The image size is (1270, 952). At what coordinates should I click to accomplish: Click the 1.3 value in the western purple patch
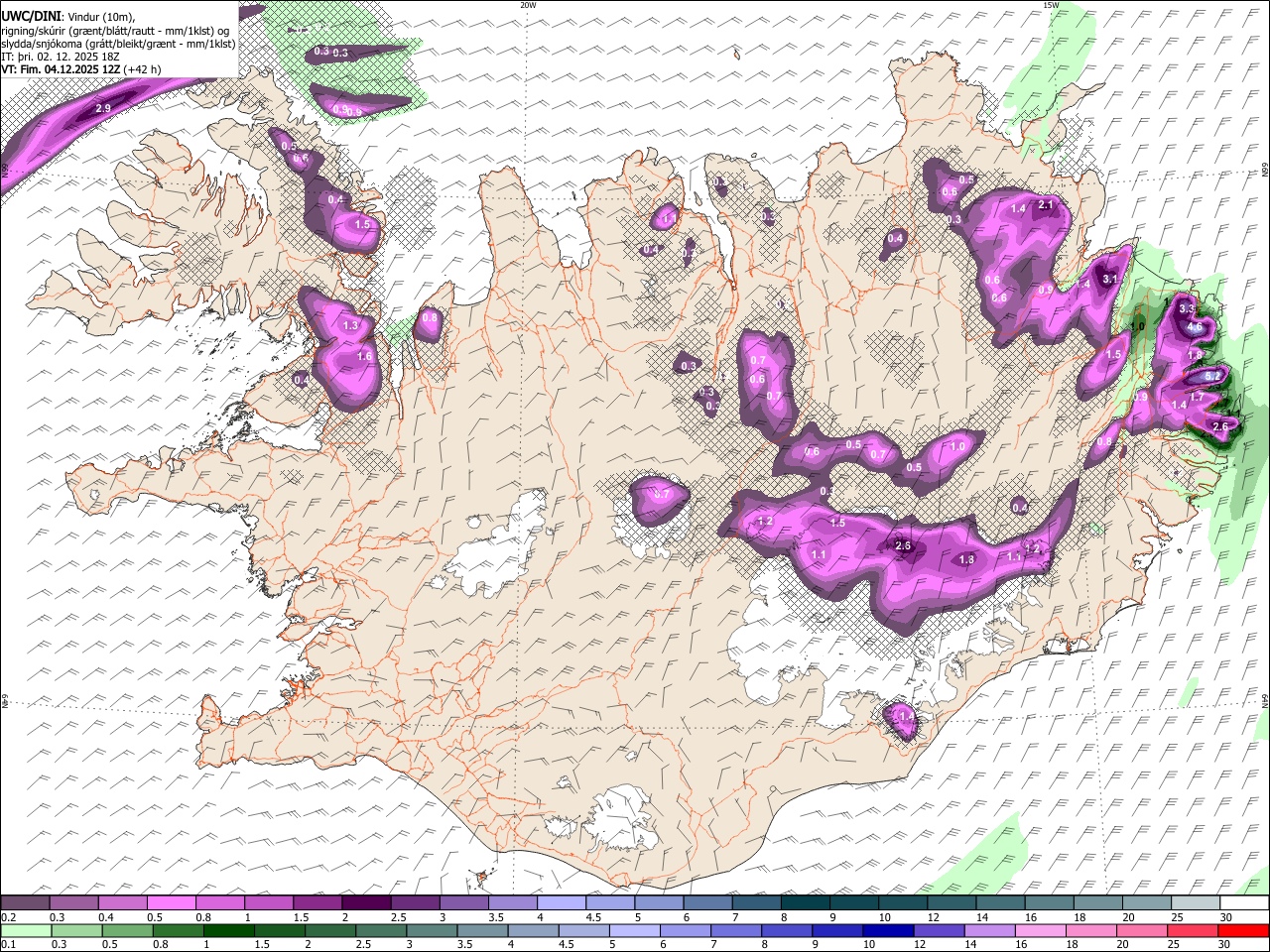tap(350, 326)
